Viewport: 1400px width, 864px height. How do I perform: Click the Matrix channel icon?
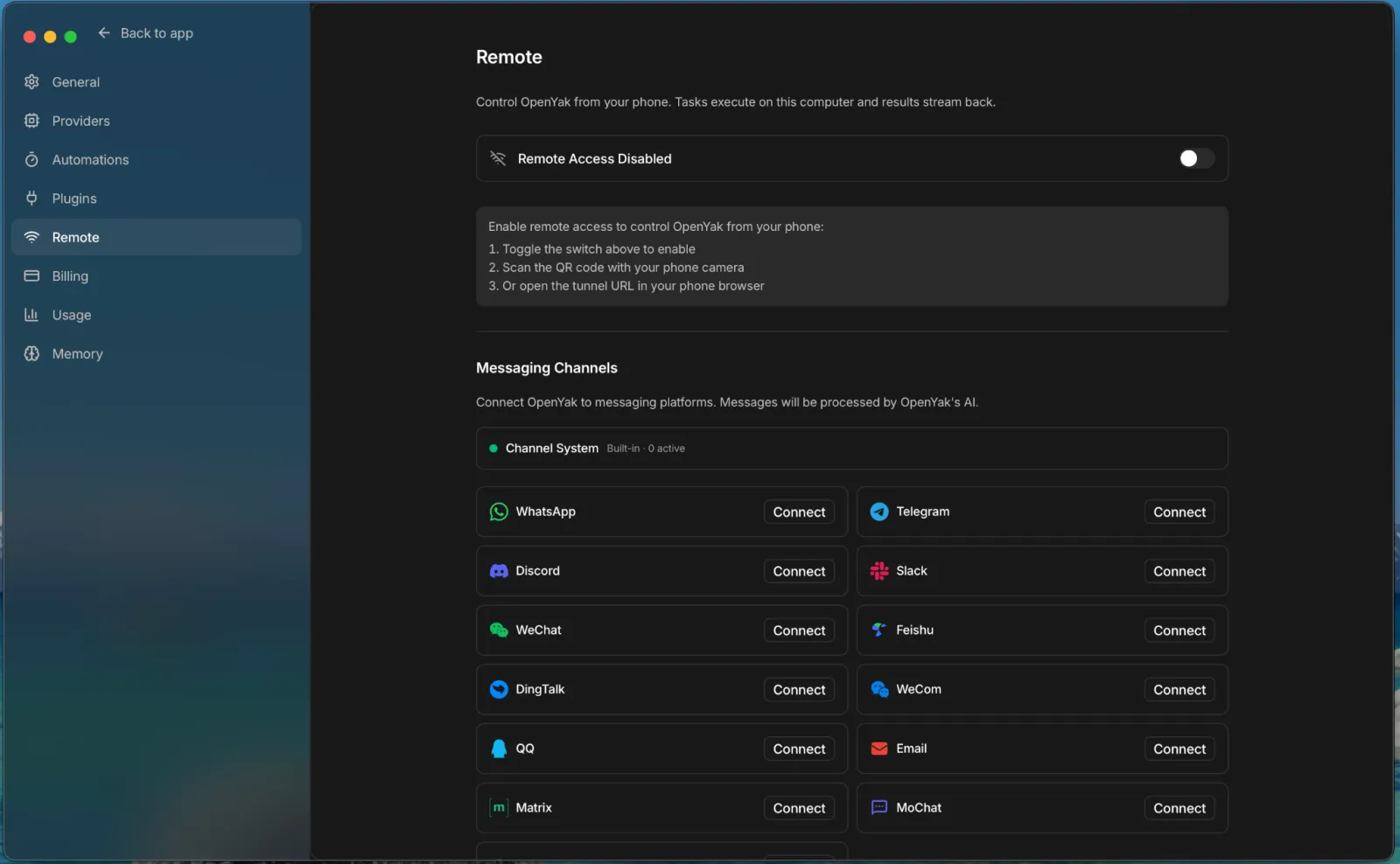tap(499, 808)
